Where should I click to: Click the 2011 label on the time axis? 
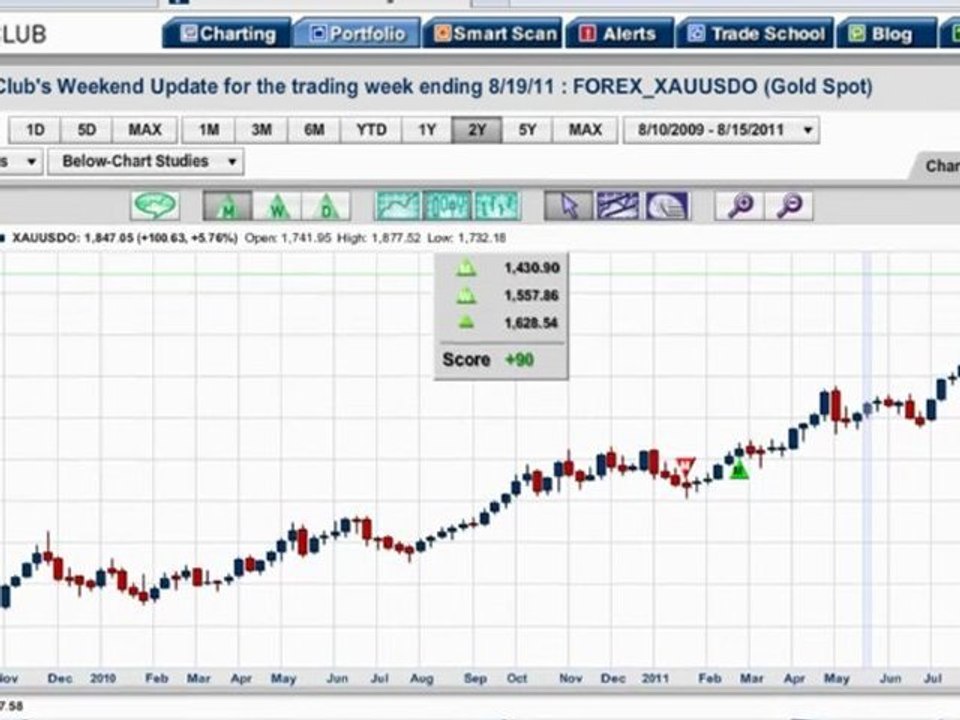[x=654, y=678]
